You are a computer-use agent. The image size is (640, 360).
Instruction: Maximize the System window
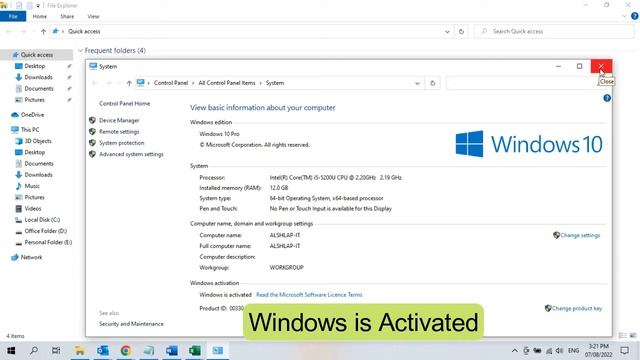point(579,67)
